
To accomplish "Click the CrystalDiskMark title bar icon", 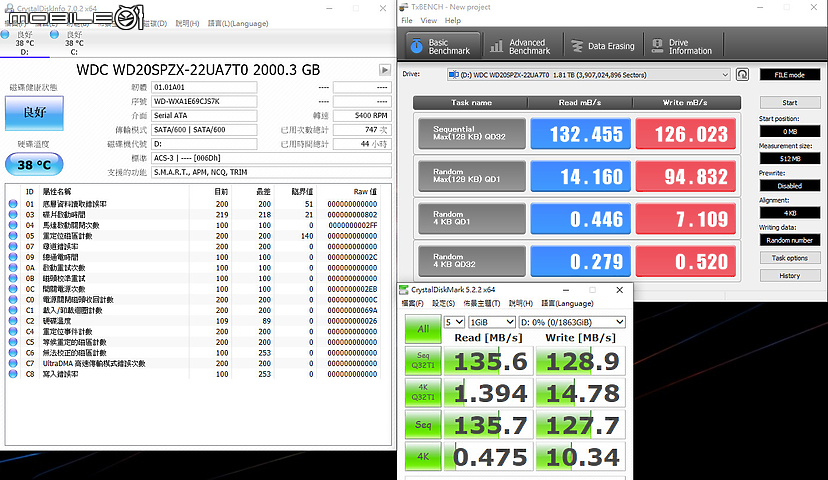I will tap(404, 290).
